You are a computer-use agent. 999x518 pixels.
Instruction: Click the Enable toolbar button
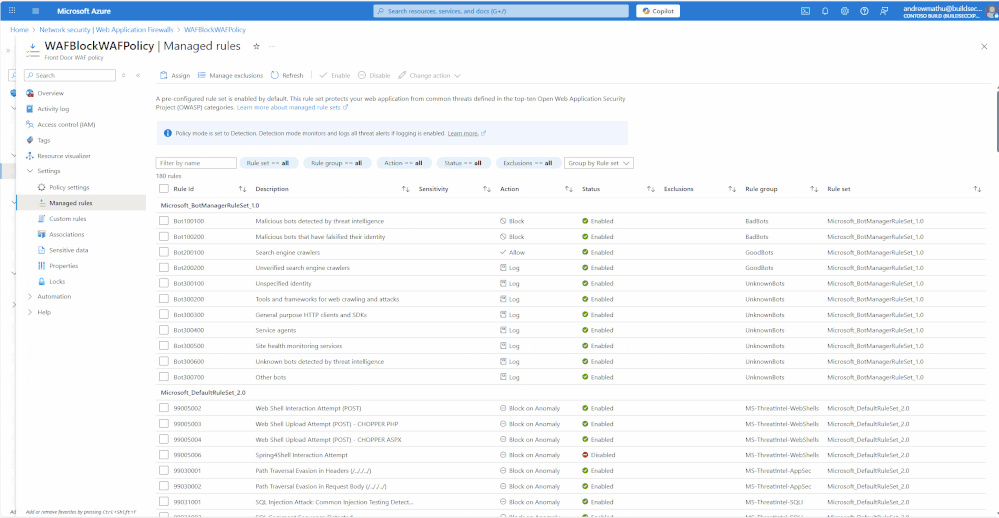[335, 75]
